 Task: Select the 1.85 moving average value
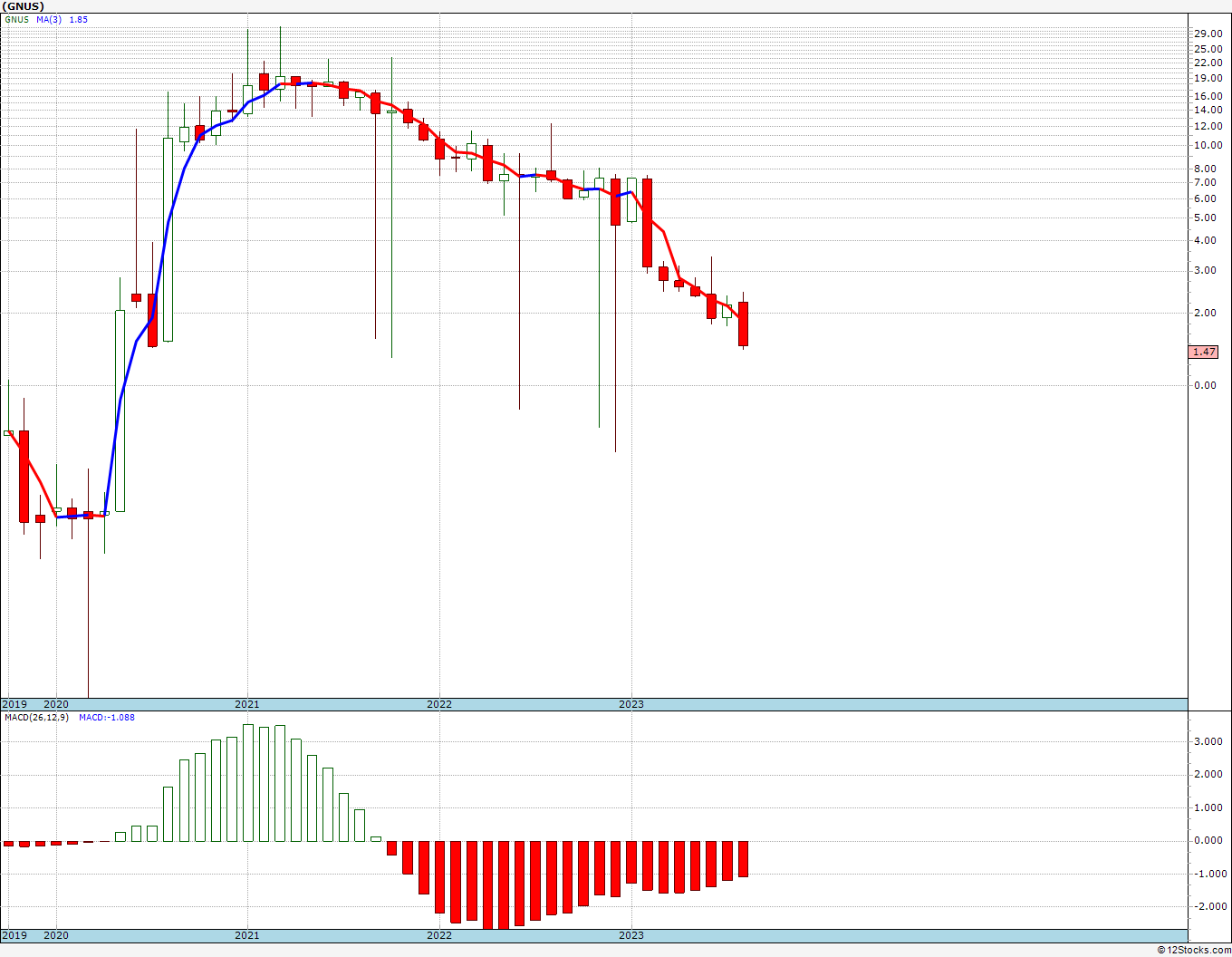tap(79, 19)
